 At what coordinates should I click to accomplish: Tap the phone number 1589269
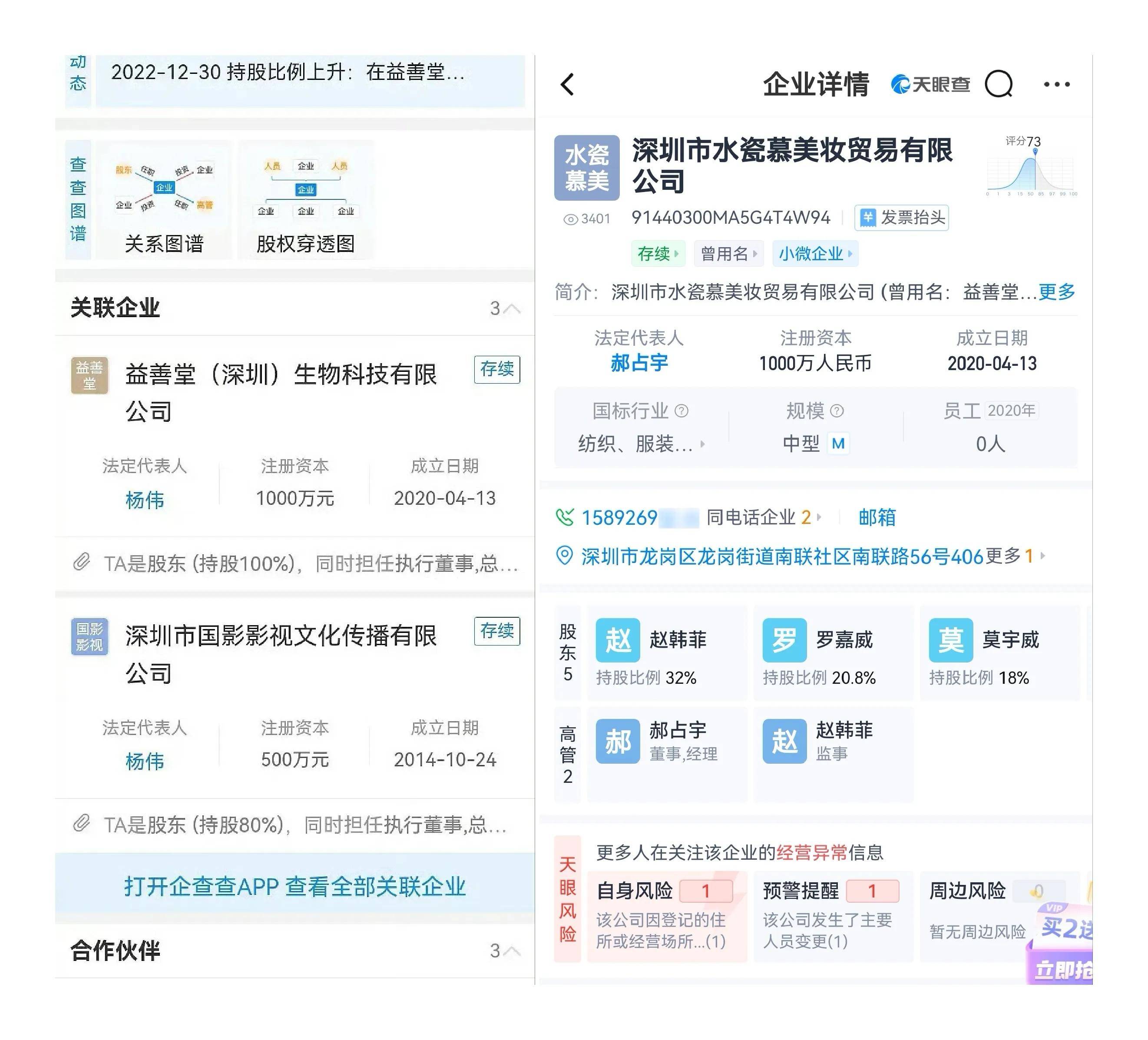click(639, 518)
